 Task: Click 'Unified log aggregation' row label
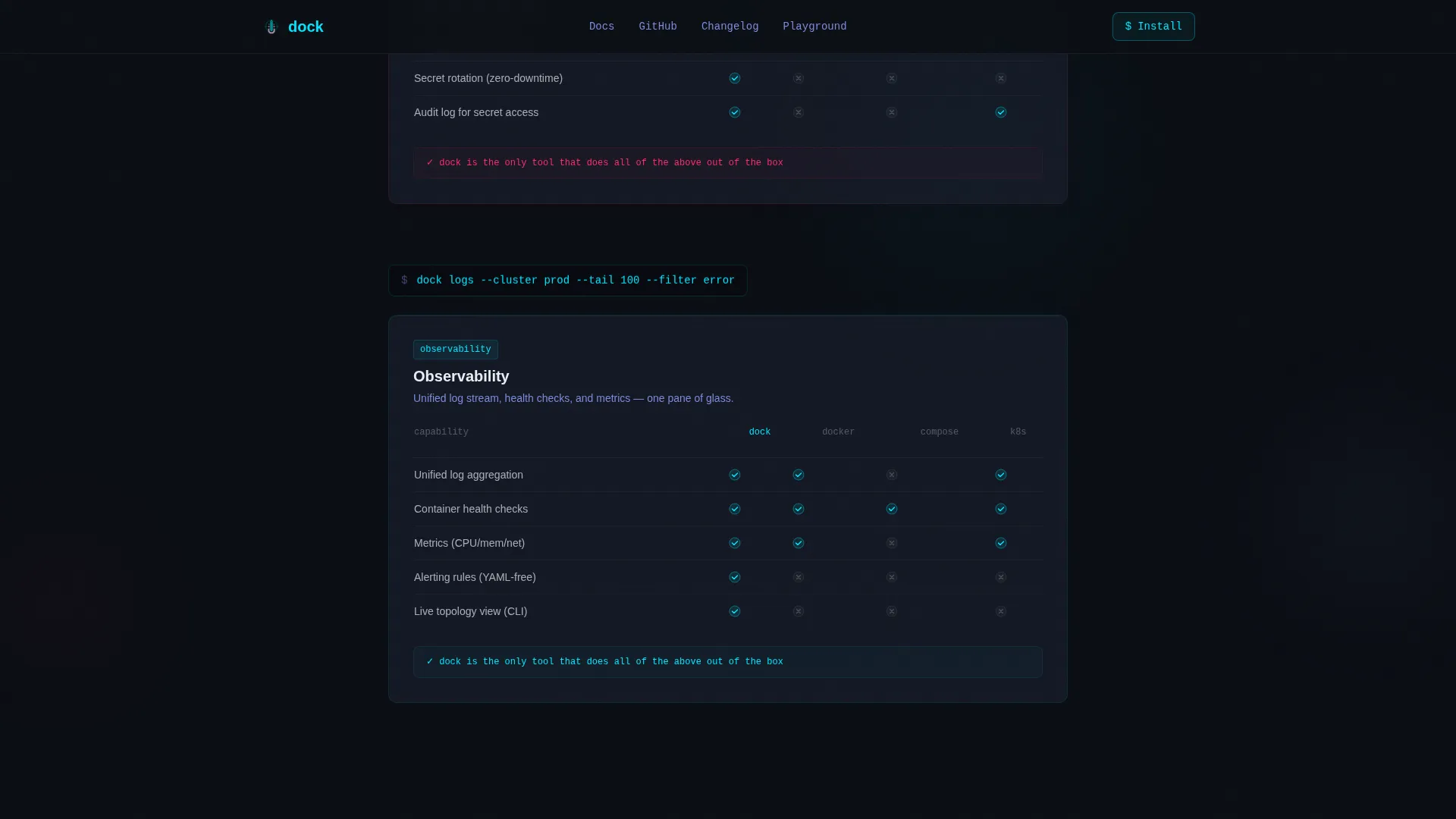[x=469, y=475]
